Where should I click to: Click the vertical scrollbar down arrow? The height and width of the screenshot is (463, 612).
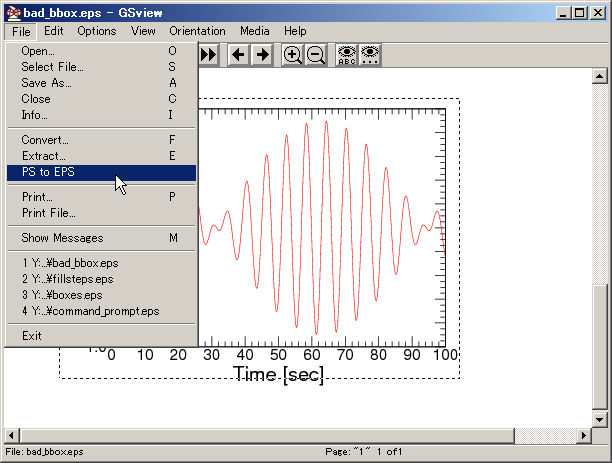[x=599, y=415]
